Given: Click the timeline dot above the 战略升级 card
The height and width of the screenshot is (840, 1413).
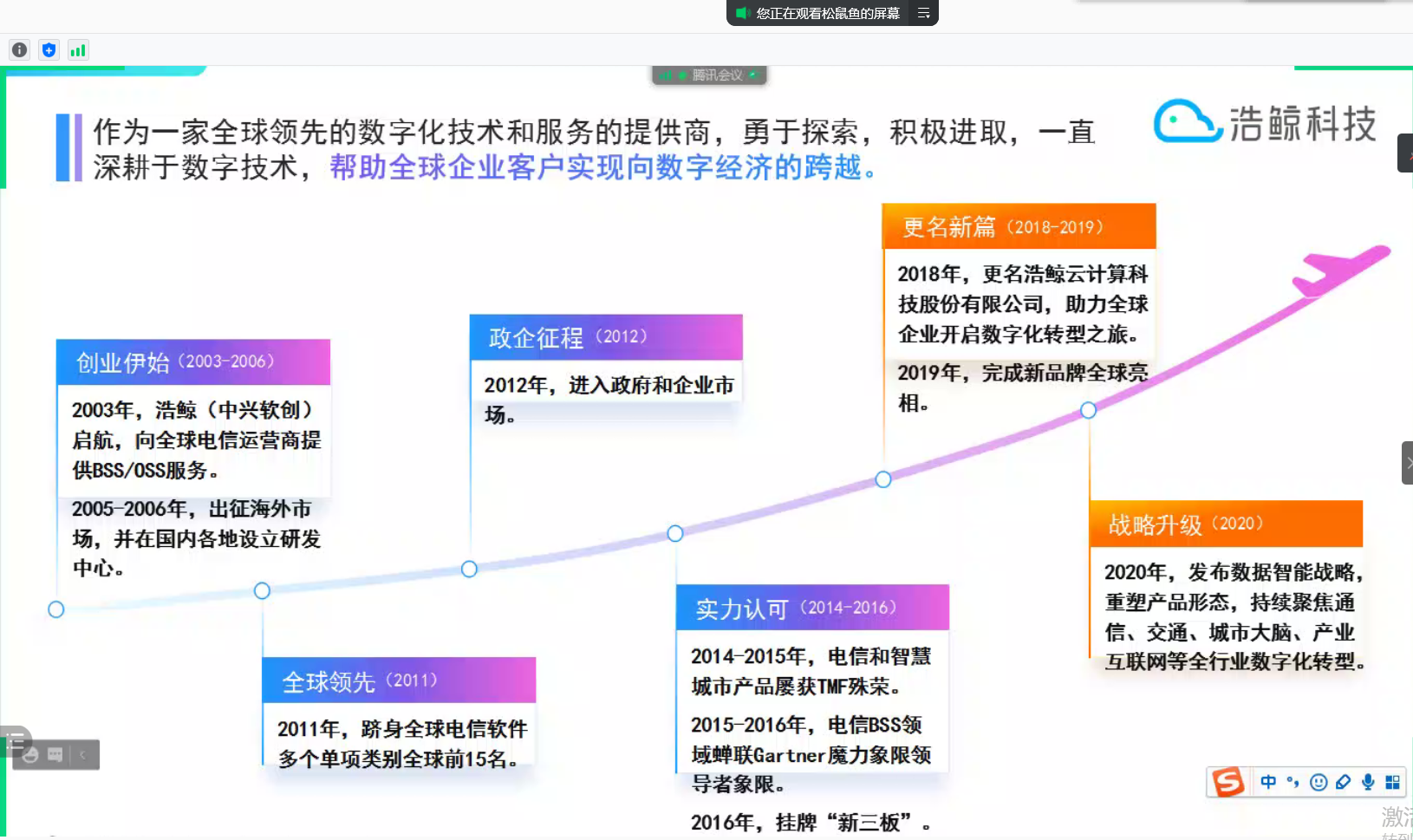Looking at the screenshot, I should (x=1089, y=410).
